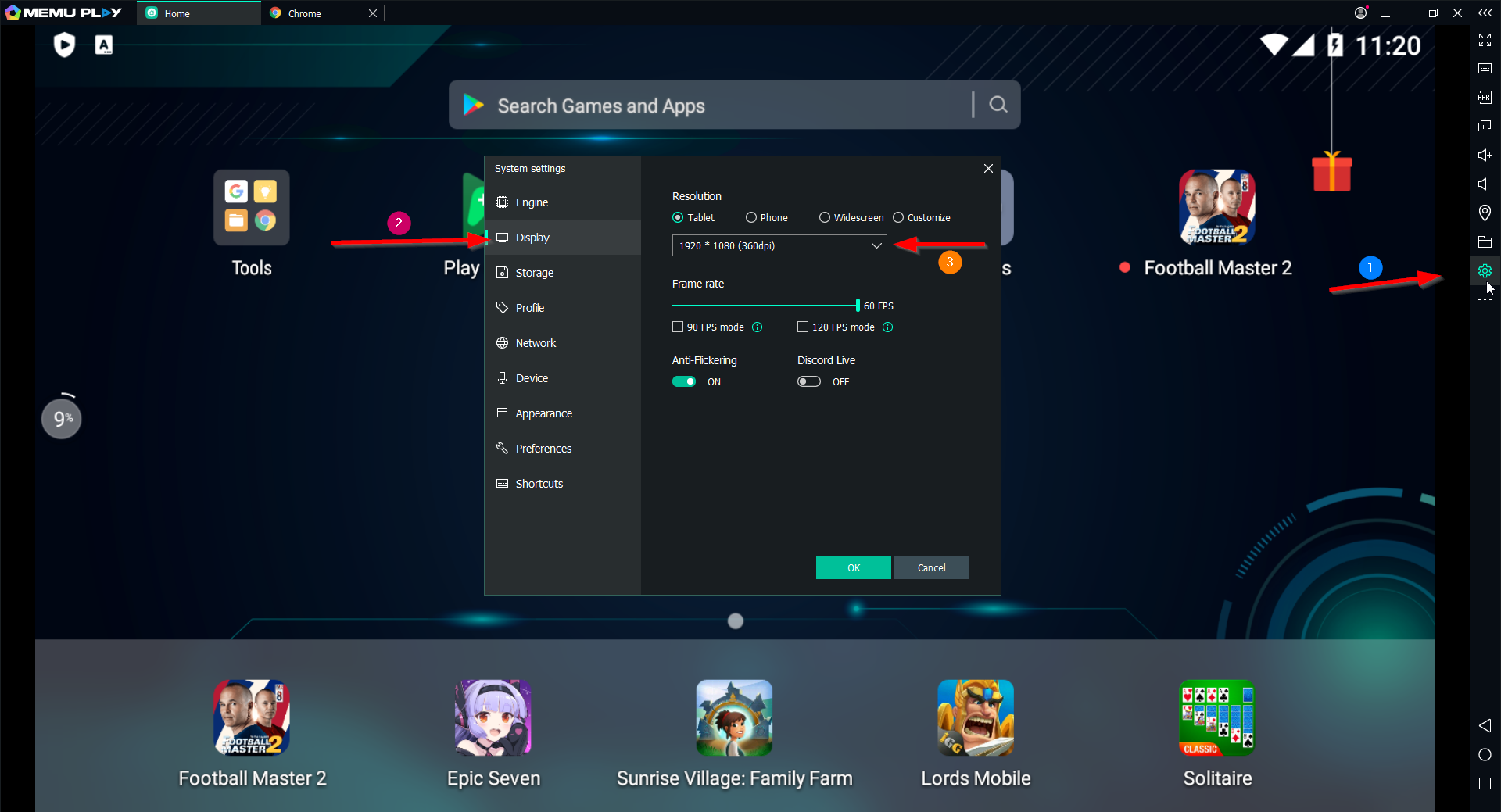Viewport: 1501px width, 812px height.
Task: Open the settings gear in the right sidebar
Action: (1485, 270)
